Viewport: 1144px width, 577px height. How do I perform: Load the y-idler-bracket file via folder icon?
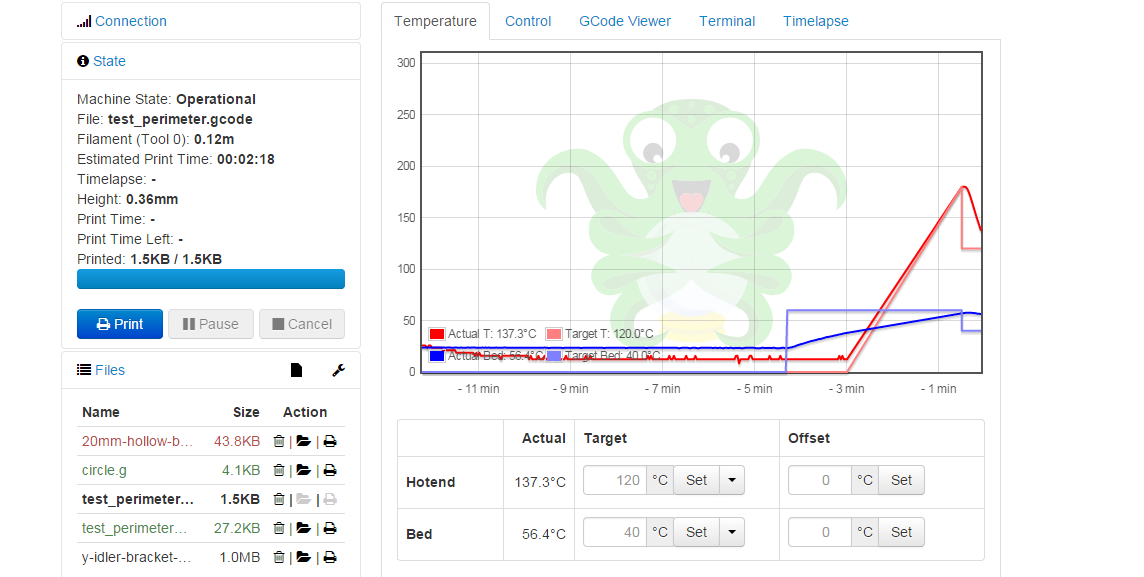point(304,557)
